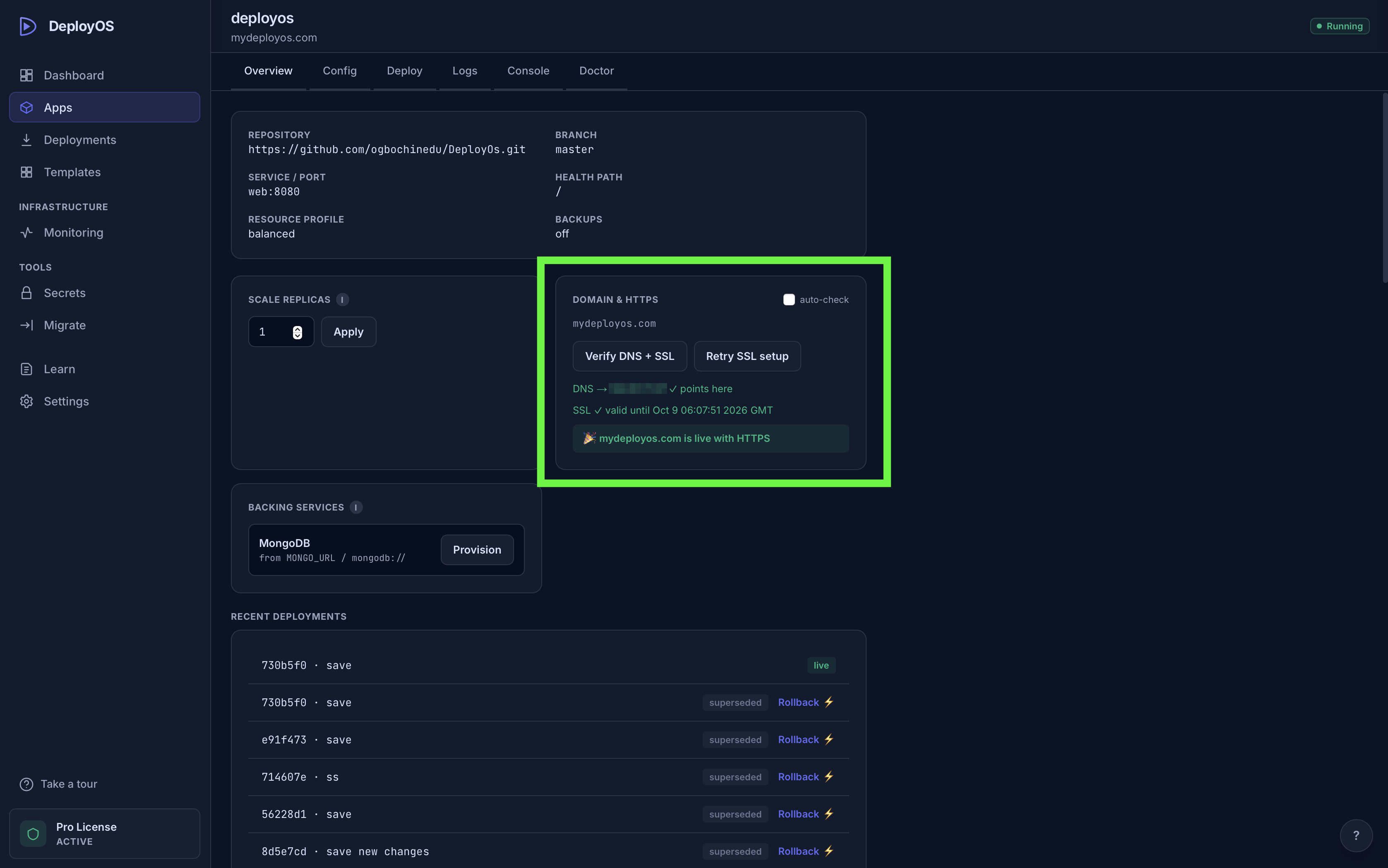The height and width of the screenshot is (868, 1388).
Task: Open Migrate in sidebar
Action: tap(105, 325)
